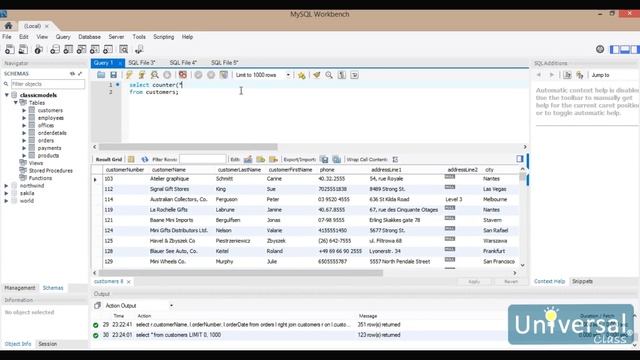Toggle the result side panel icon
This screenshot has width=640, height=360.
tap(520, 158)
